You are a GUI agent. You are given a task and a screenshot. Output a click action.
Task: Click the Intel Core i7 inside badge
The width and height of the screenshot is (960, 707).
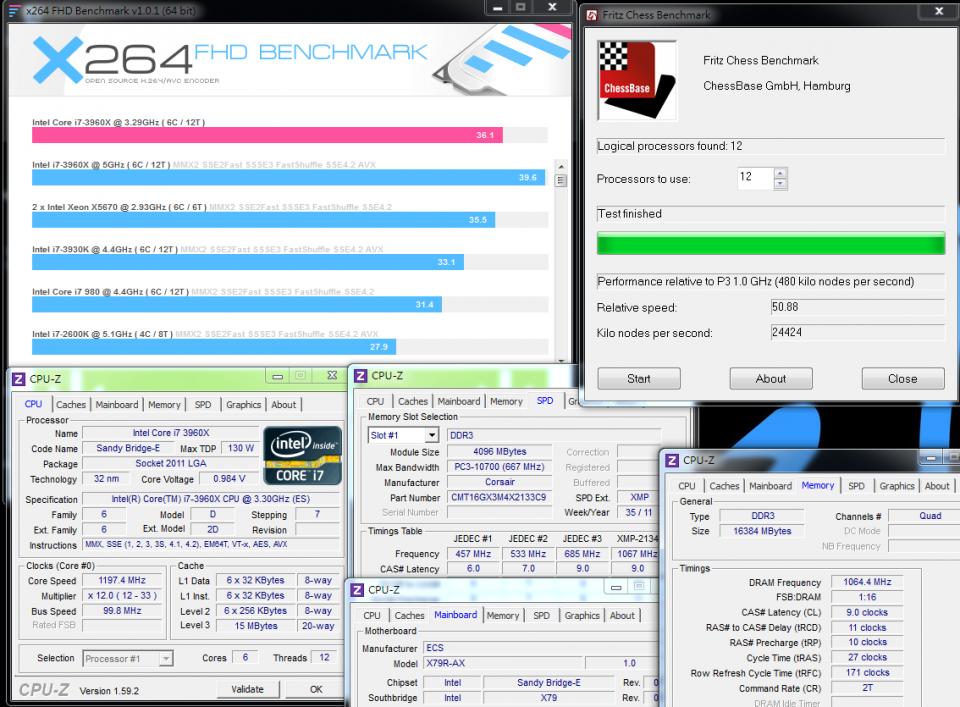point(300,456)
